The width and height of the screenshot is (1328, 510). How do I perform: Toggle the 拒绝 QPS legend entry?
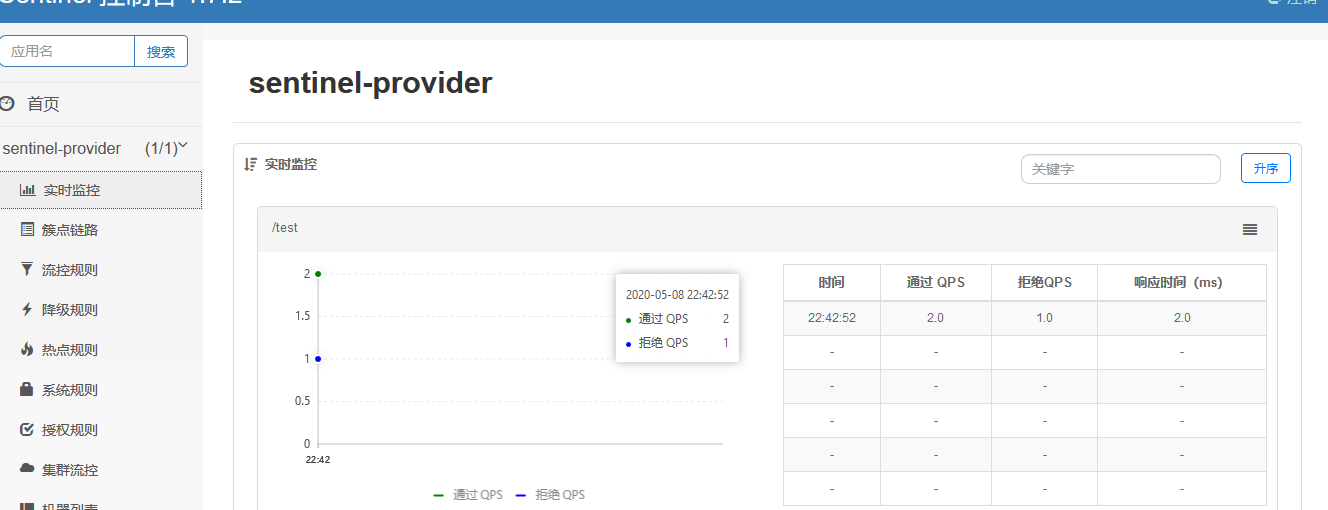click(x=550, y=495)
